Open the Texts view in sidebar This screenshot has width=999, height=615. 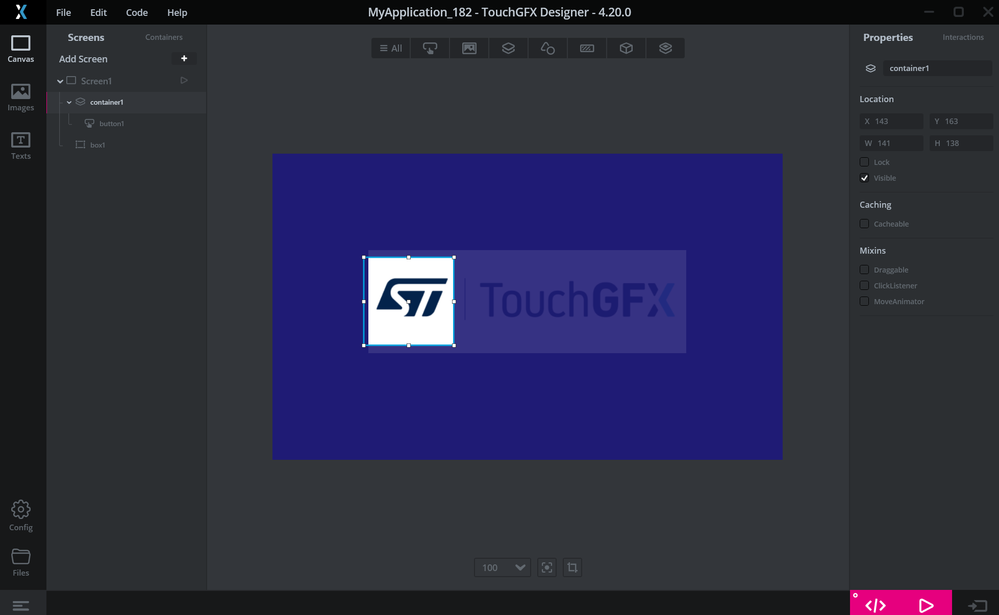pos(20,146)
